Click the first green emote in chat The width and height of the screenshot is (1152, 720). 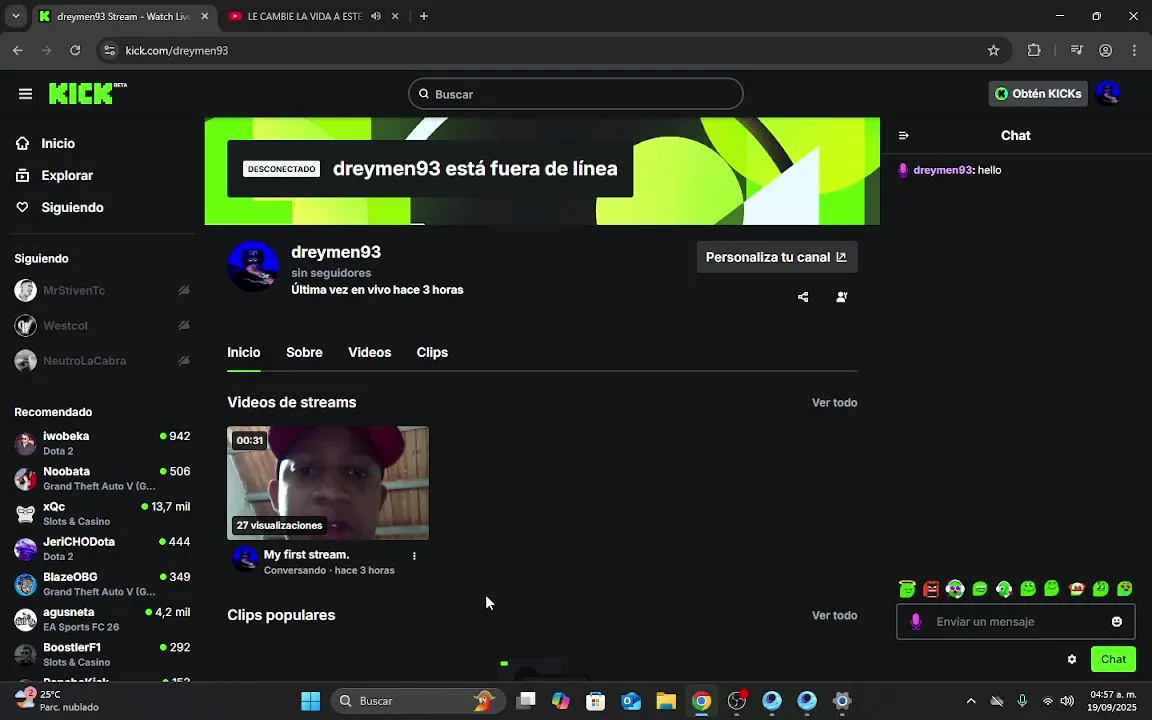click(907, 588)
